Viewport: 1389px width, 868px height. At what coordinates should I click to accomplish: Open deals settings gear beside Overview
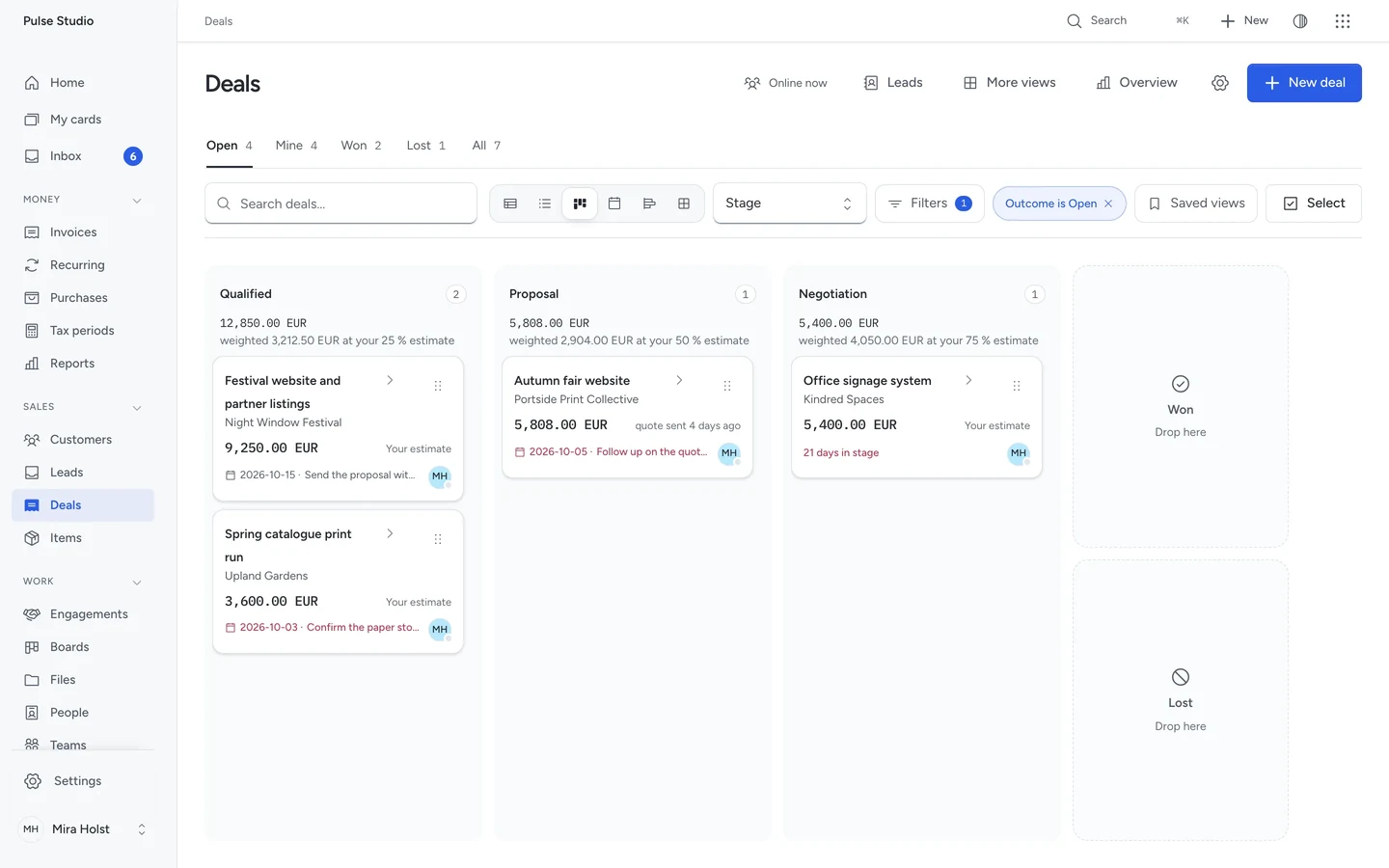(x=1220, y=83)
